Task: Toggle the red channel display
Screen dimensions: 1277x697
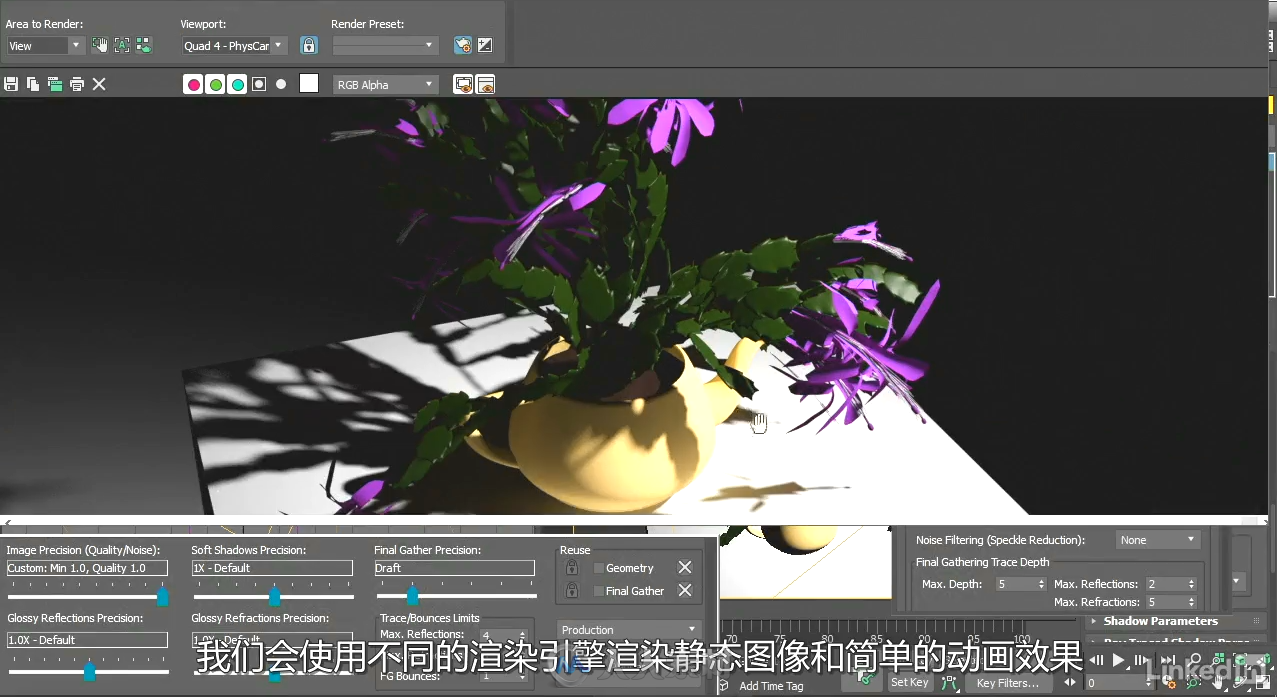Action: 193,84
